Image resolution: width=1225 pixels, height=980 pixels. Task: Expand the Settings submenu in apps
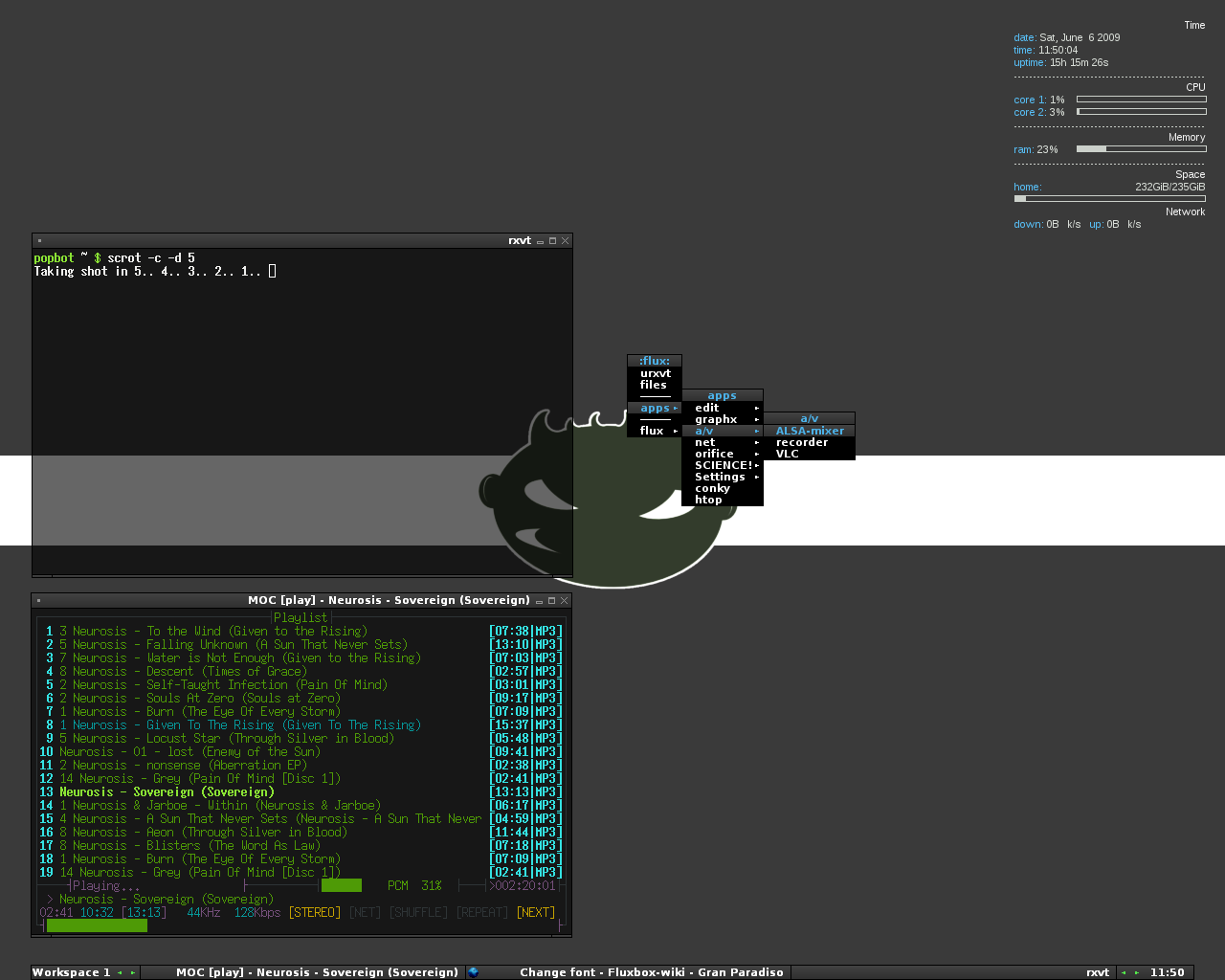723,477
